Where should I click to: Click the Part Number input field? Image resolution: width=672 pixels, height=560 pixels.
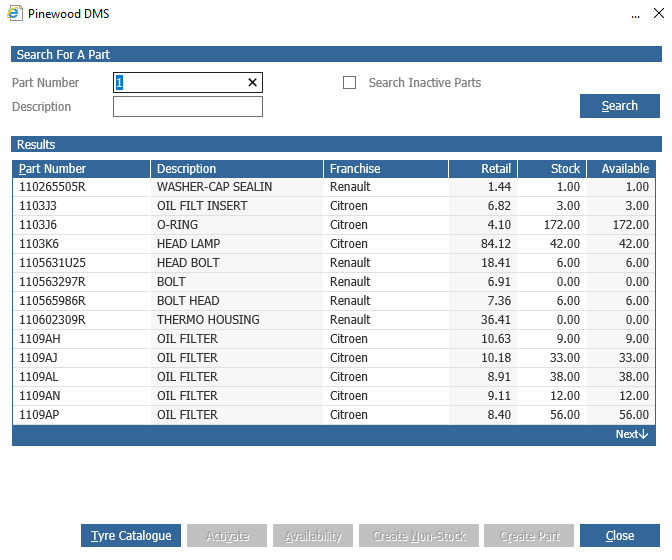pos(180,83)
